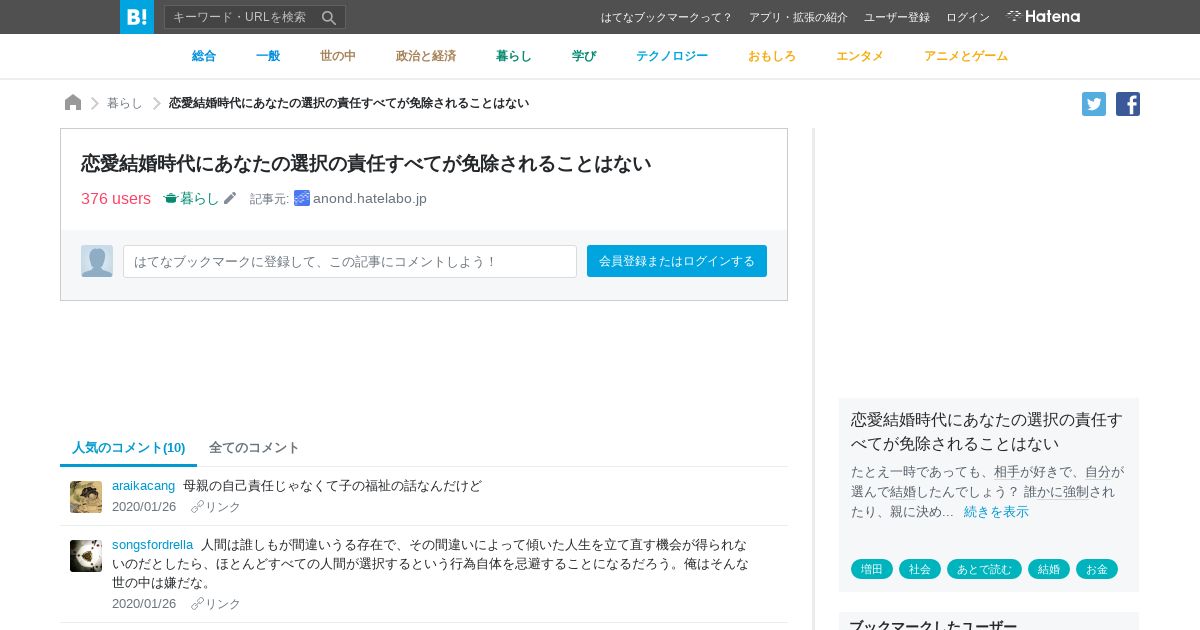Select 総合 category

(x=204, y=56)
